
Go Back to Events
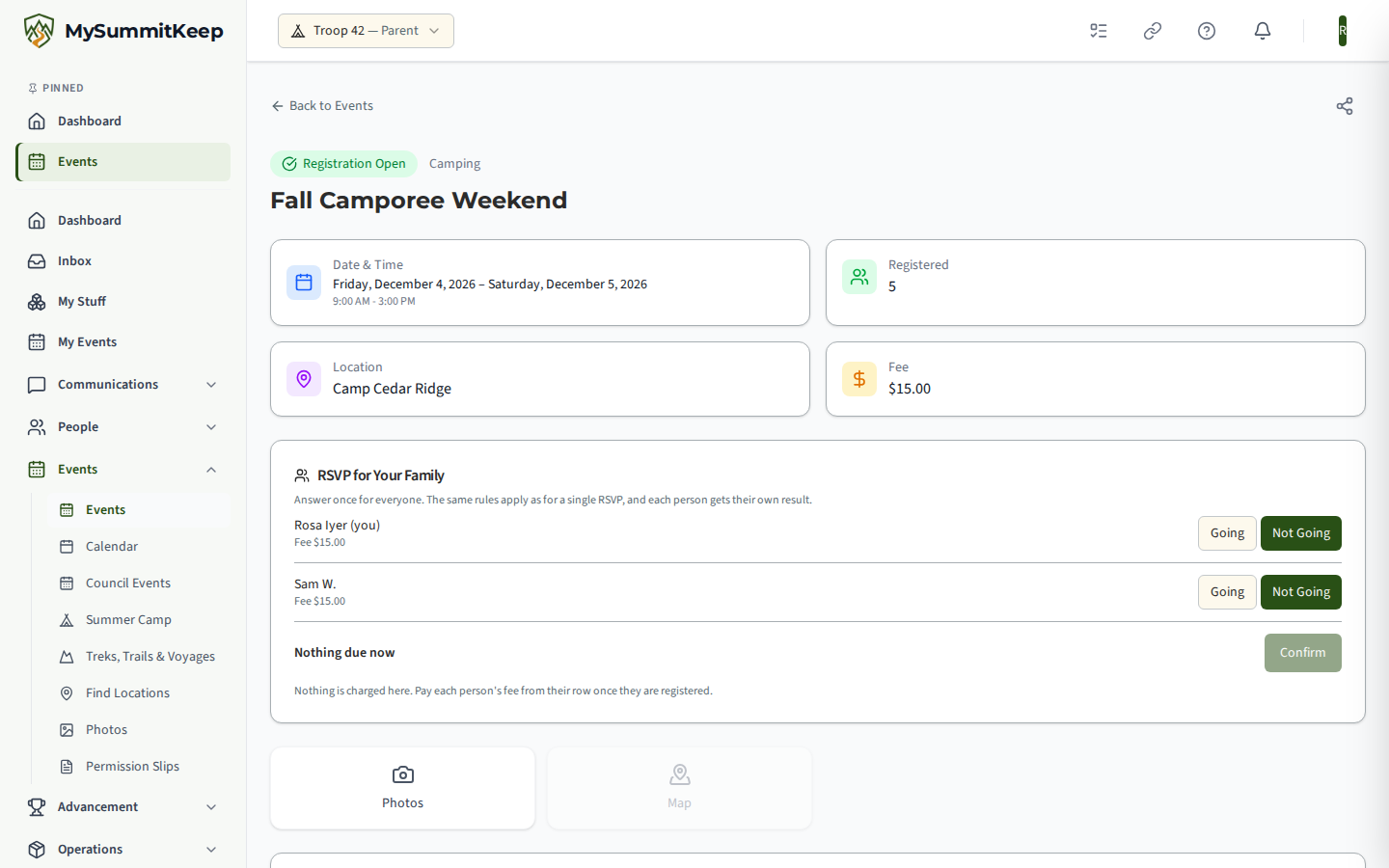[x=322, y=106]
